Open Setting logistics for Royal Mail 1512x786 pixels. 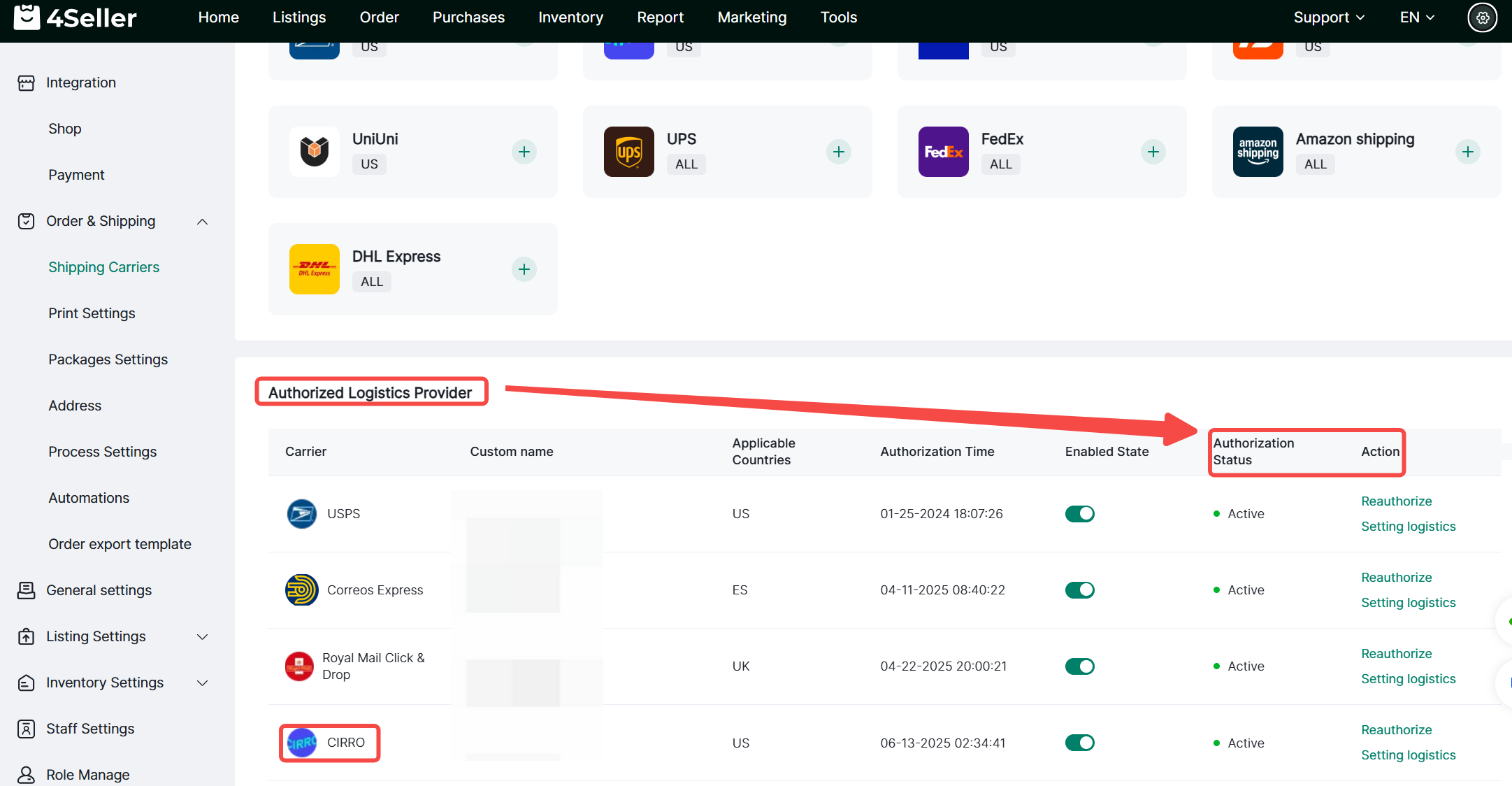[1408, 679]
